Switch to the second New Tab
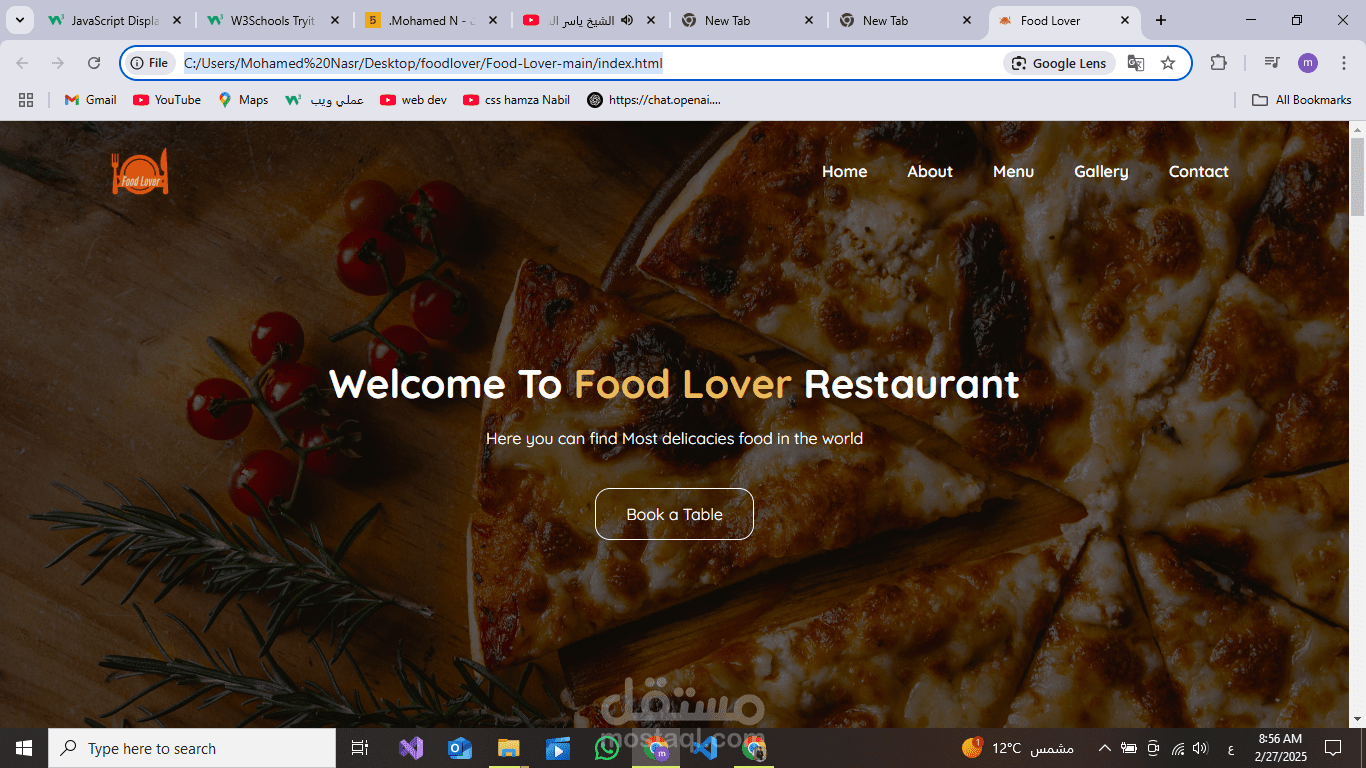 [906, 20]
